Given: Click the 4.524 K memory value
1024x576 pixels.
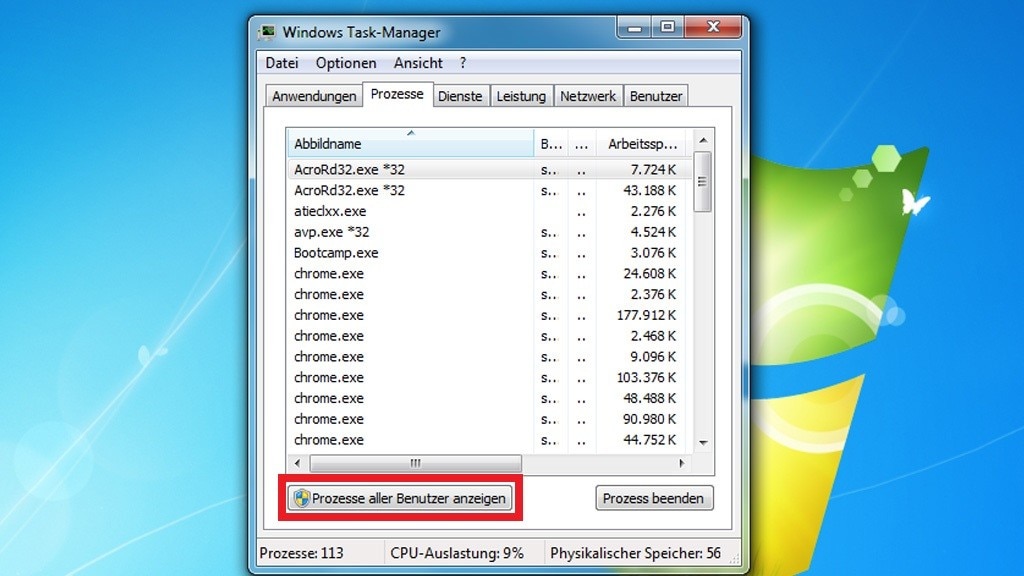Looking at the screenshot, I should [x=653, y=232].
